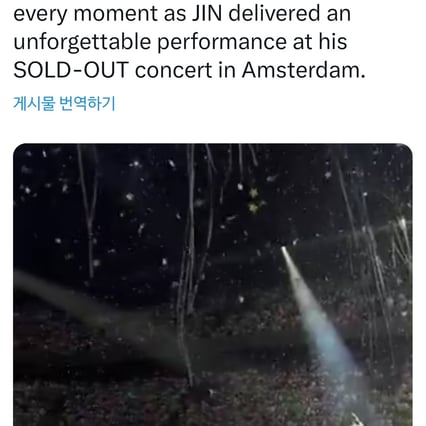Screen dimensions: 426x426
Task: Select the word JIN in the post
Action: coord(207,14)
